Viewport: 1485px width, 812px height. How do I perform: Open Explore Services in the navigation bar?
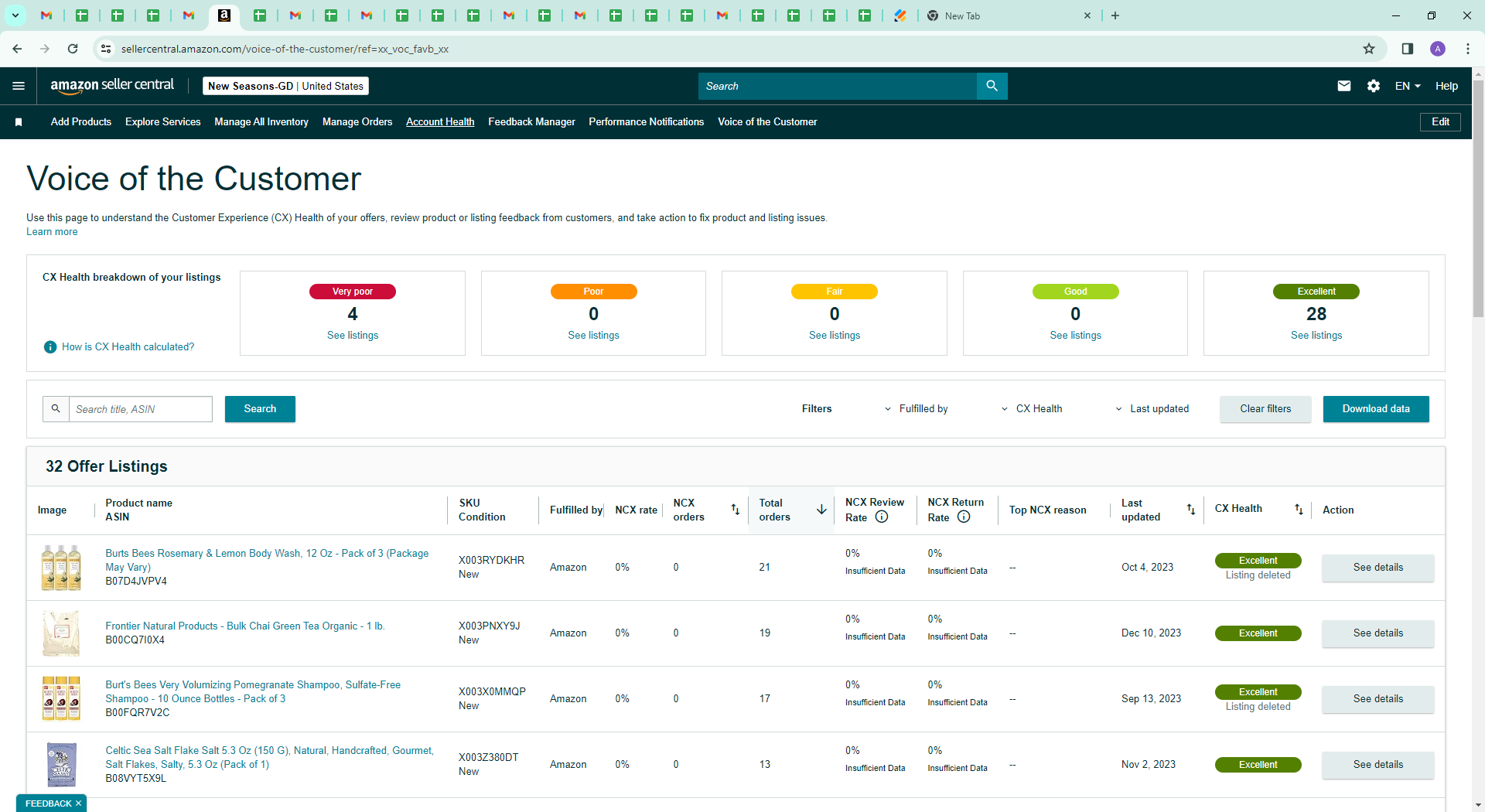163,122
